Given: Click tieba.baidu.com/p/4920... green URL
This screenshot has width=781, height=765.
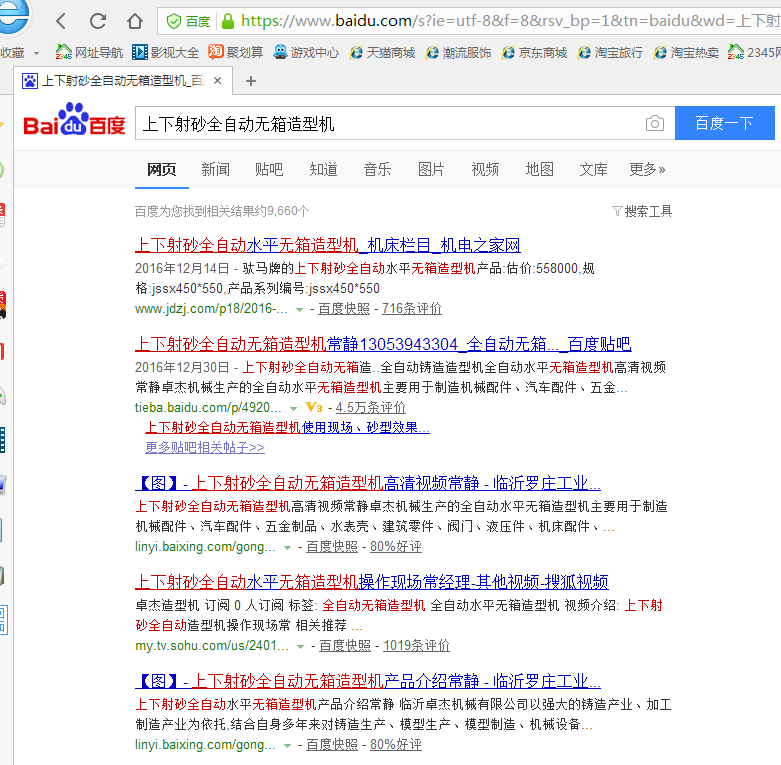Looking at the screenshot, I should click(208, 407).
